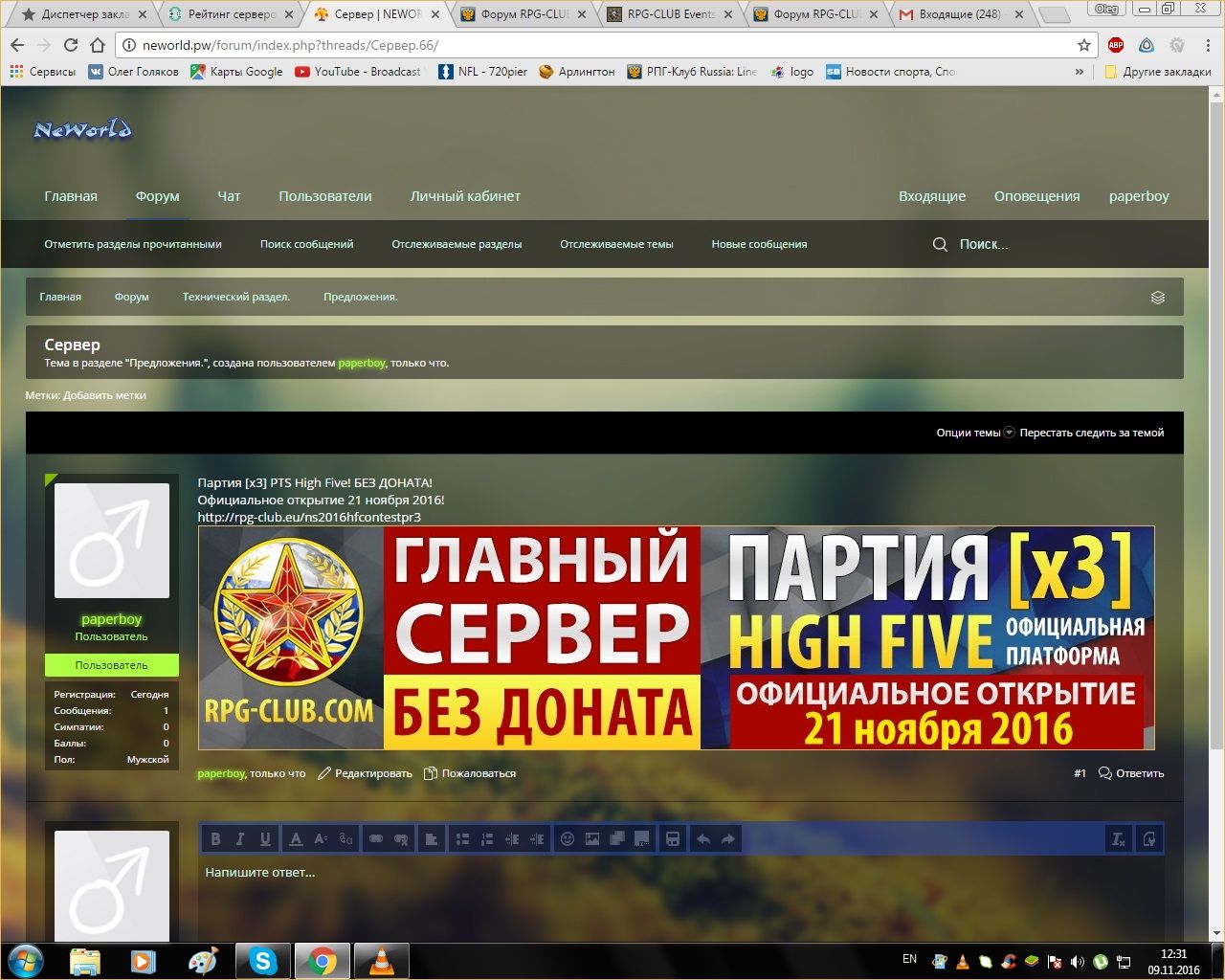Screen dimensions: 1225x980
Task: Click Редактировать to edit post
Action: pos(365,773)
